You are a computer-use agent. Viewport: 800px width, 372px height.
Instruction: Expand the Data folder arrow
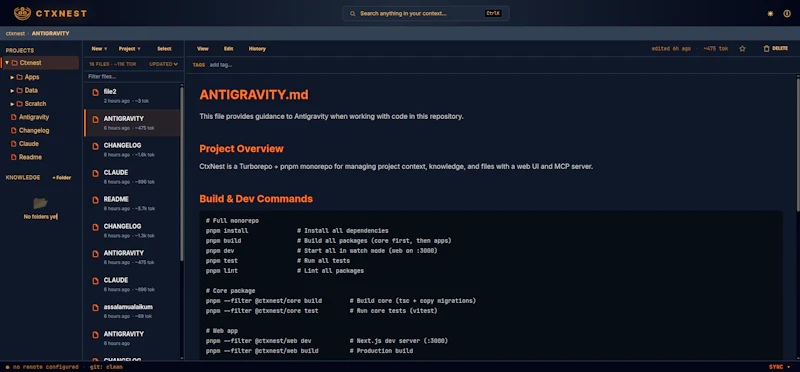click(x=12, y=90)
